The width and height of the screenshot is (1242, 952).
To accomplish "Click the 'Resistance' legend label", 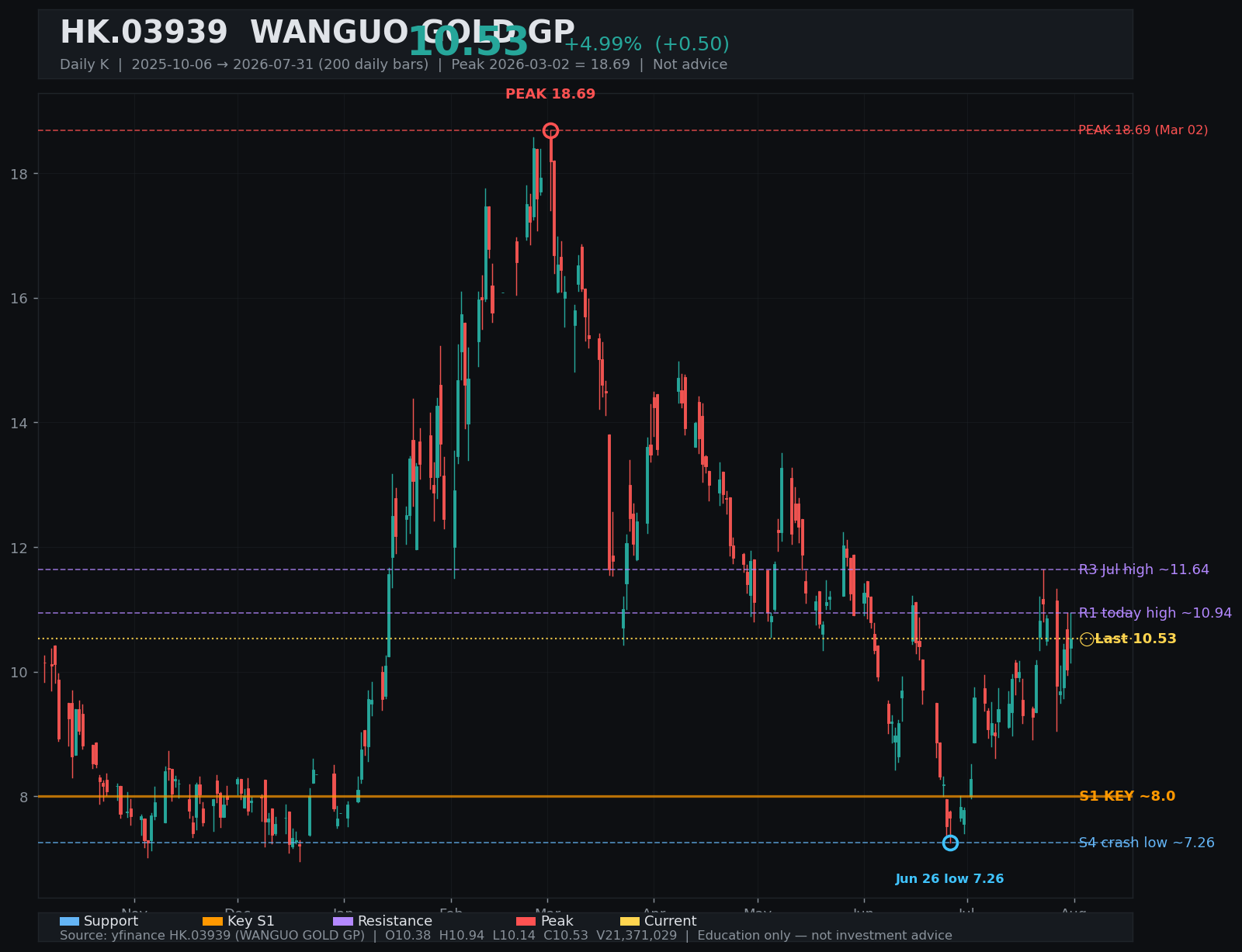I will 395,921.
